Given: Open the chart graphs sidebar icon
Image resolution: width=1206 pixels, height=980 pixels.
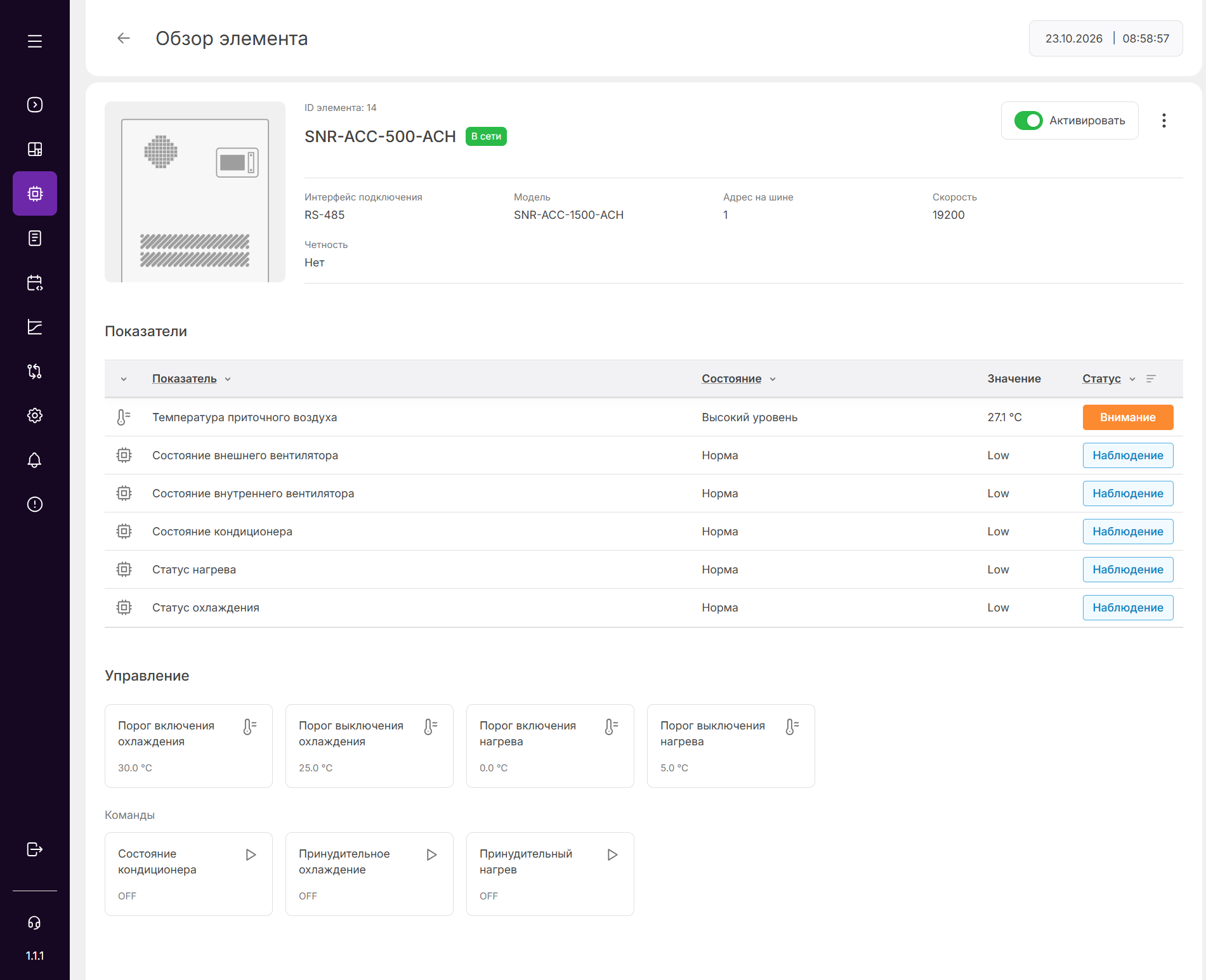Looking at the screenshot, I should pos(35,327).
